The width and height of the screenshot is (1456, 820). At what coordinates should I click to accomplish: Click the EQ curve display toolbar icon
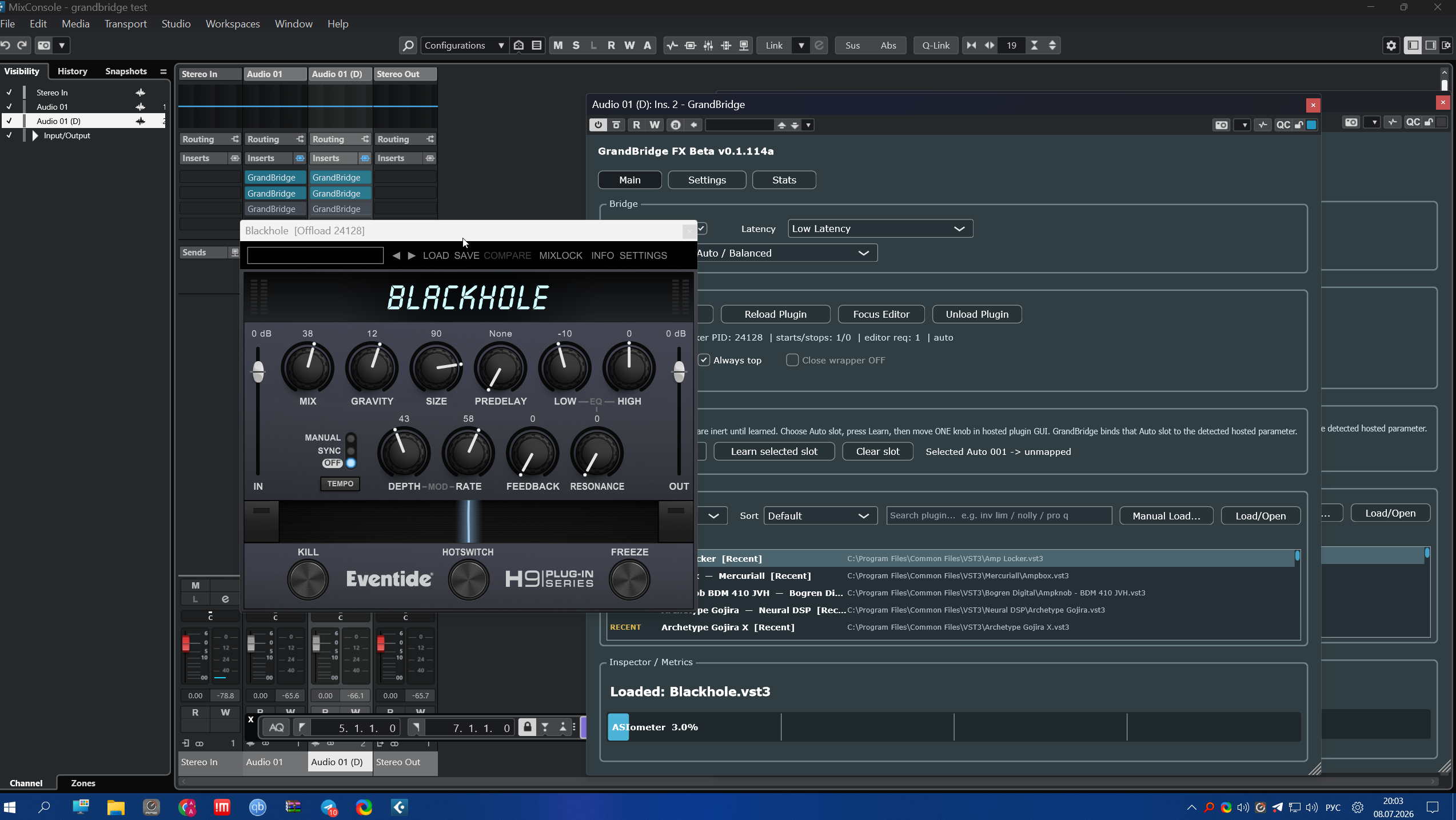[x=672, y=45]
